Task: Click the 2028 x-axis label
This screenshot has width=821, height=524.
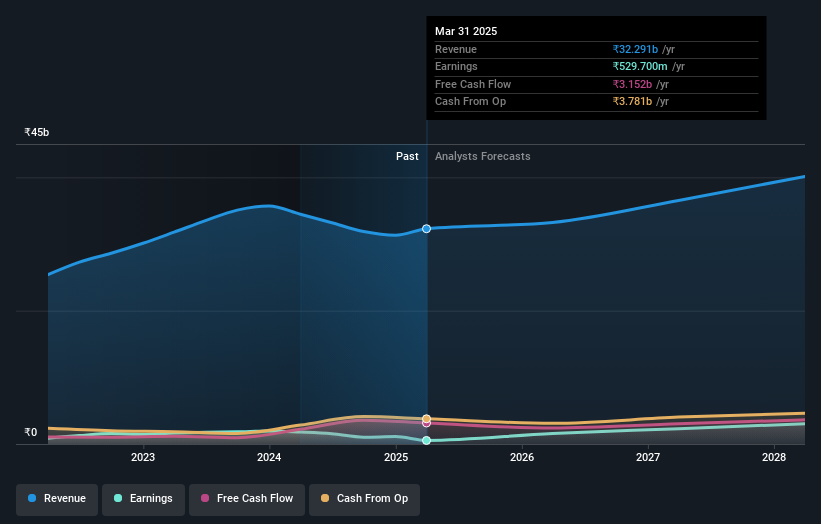Action: tap(774, 458)
